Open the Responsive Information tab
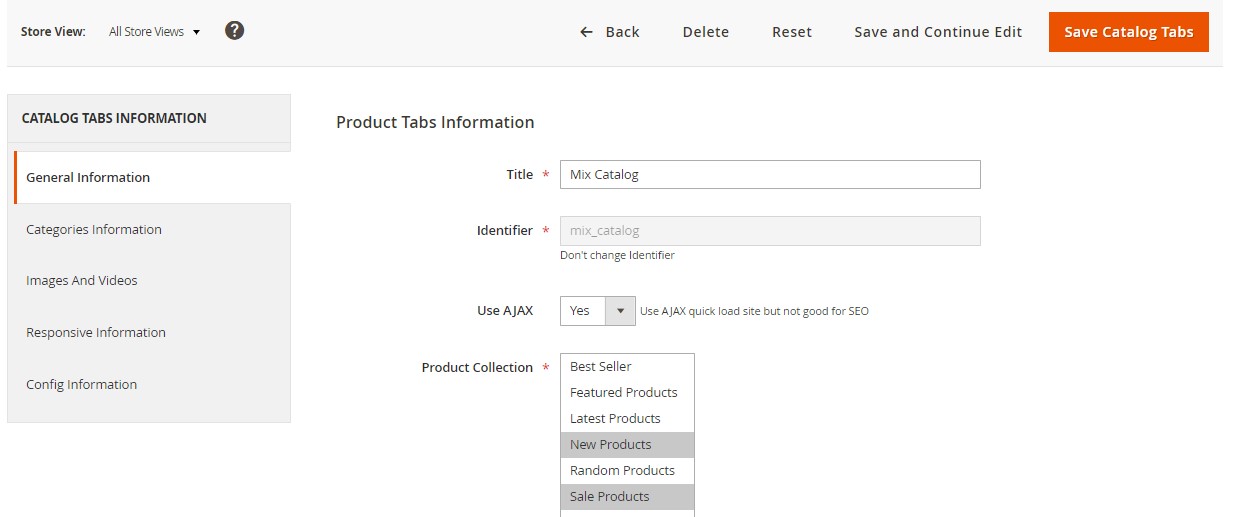The image size is (1234, 517). pos(96,333)
